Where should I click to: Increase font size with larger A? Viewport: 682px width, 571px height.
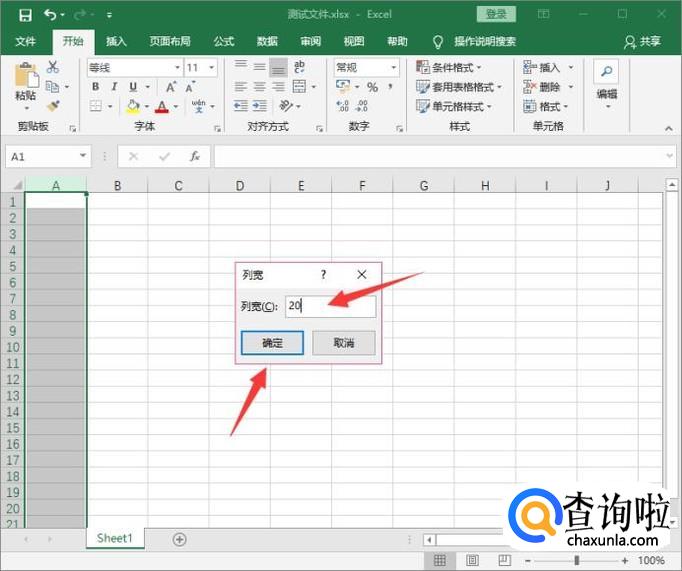coord(171,87)
